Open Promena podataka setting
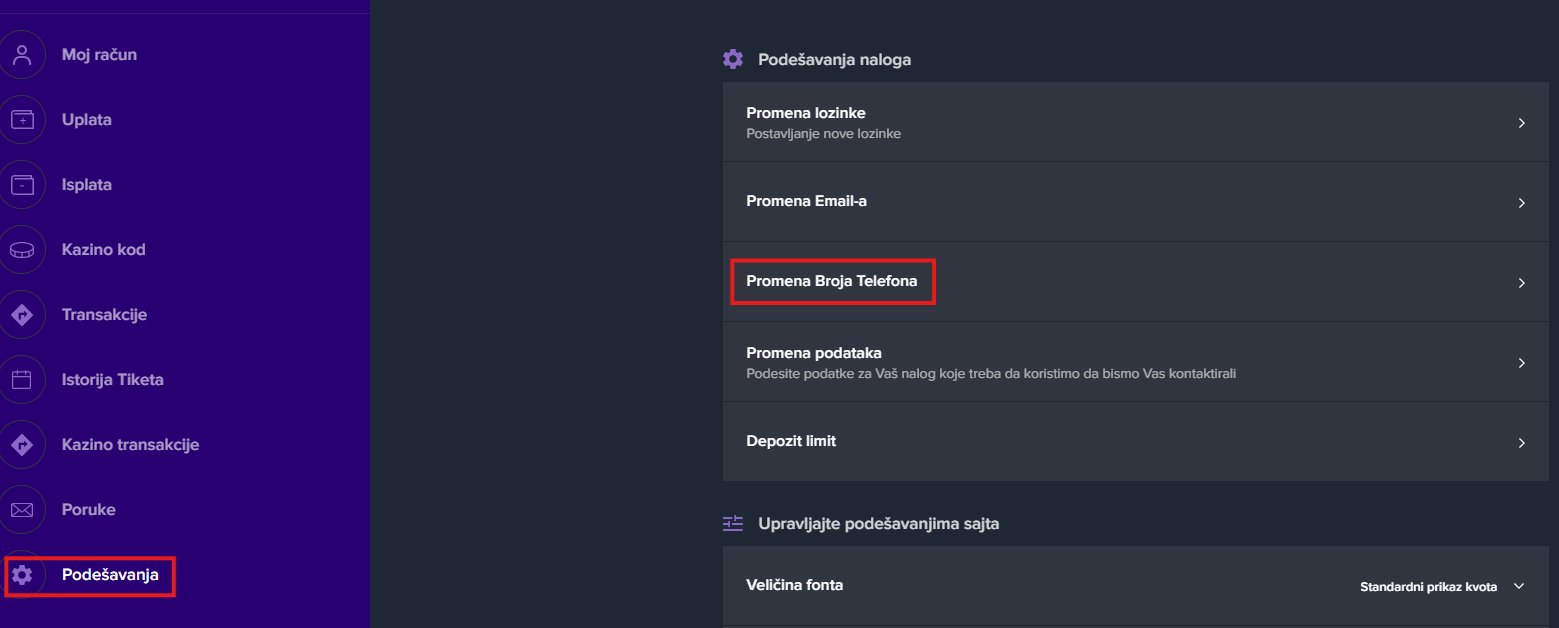1559x628 pixels. 814,353
